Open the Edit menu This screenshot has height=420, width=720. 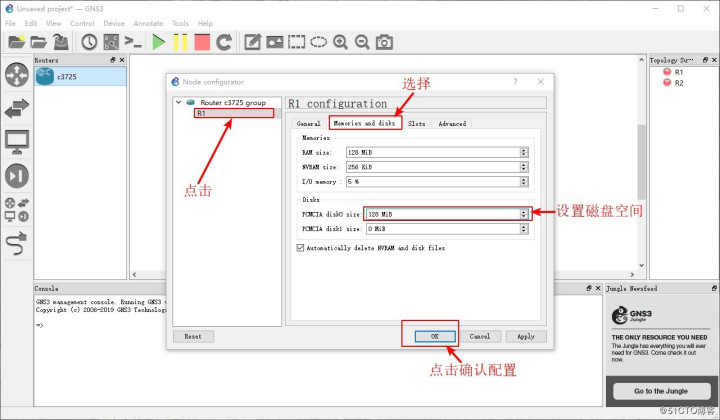coord(31,23)
